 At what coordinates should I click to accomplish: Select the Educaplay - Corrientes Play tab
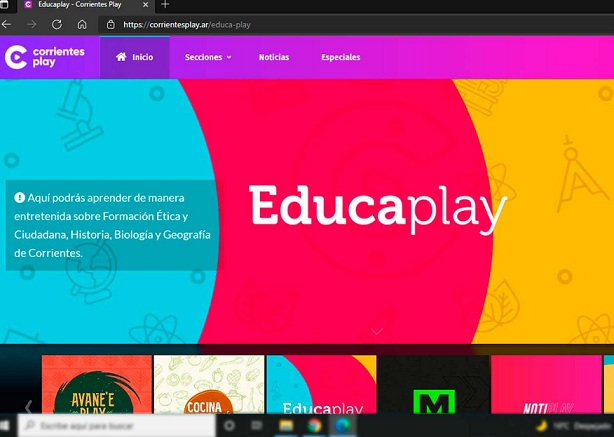(x=86, y=5)
